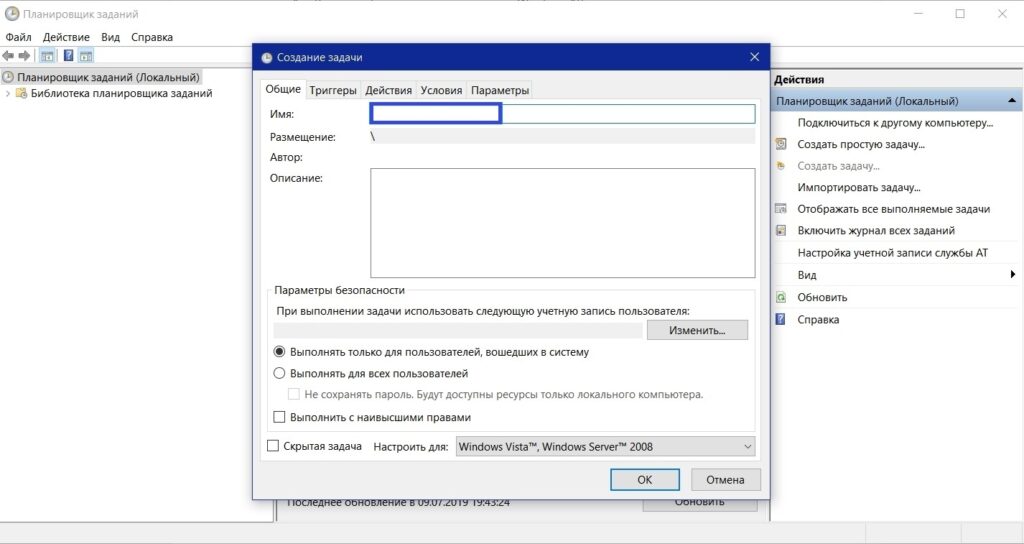Select 'Выполнять только для пользователей, вошедших в систему'
Image resolution: width=1024 pixels, height=544 pixels.
280,352
